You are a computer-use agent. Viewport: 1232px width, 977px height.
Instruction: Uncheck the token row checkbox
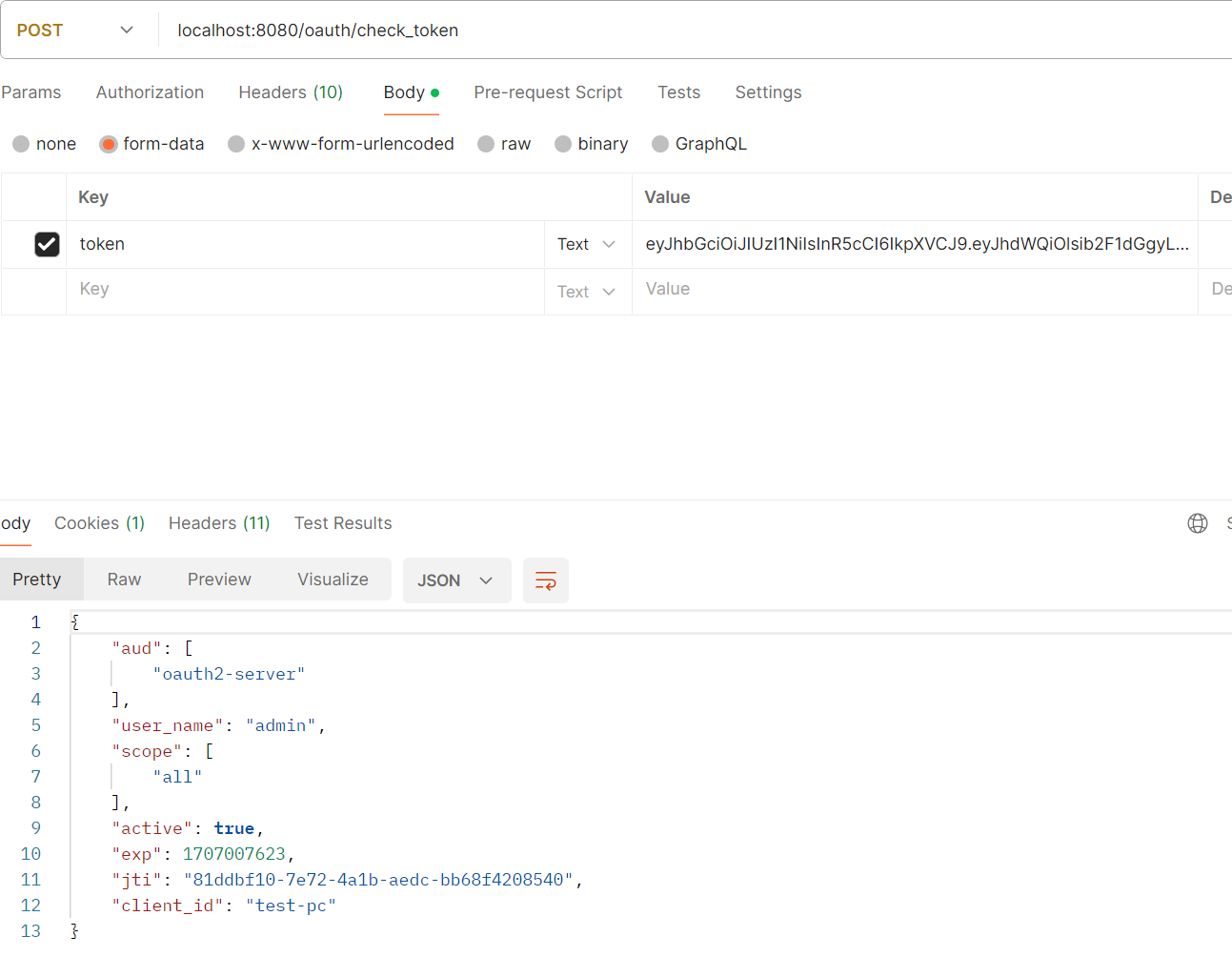click(x=47, y=245)
